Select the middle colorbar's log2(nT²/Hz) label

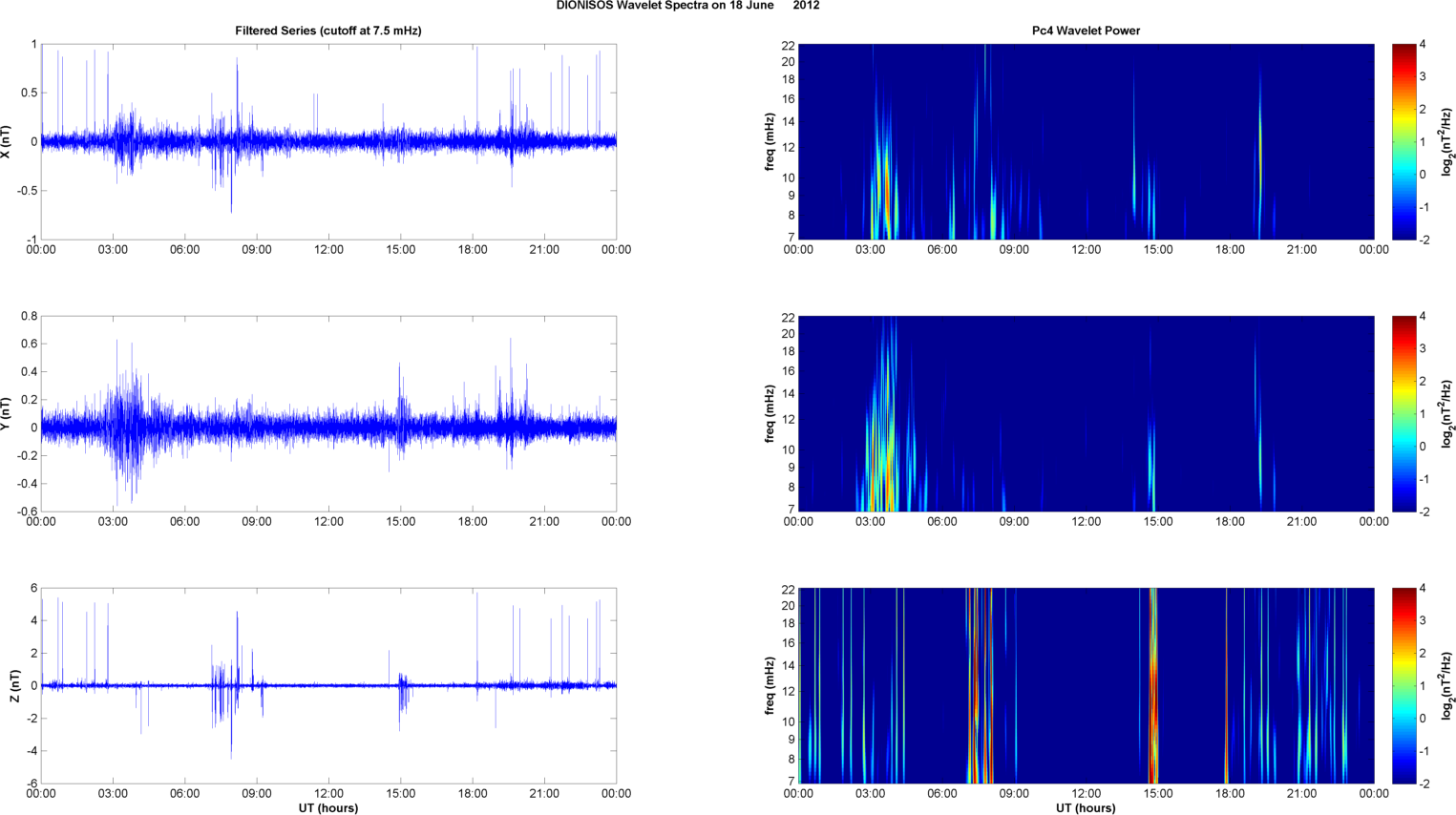(x=1447, y=413)
